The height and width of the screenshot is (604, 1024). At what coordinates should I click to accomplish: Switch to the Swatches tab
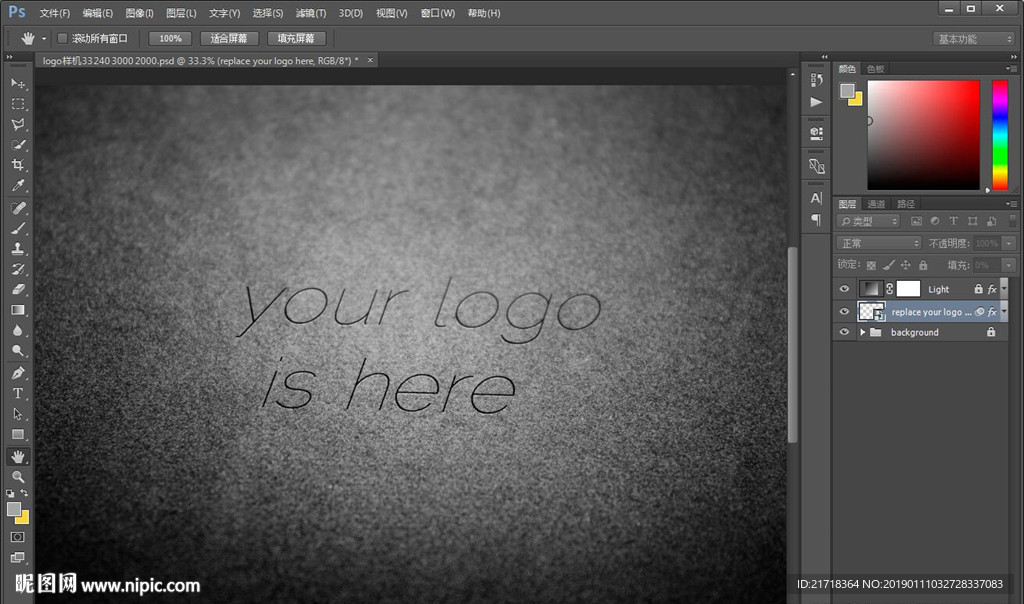pyautogui.click(x=875, y=69)
